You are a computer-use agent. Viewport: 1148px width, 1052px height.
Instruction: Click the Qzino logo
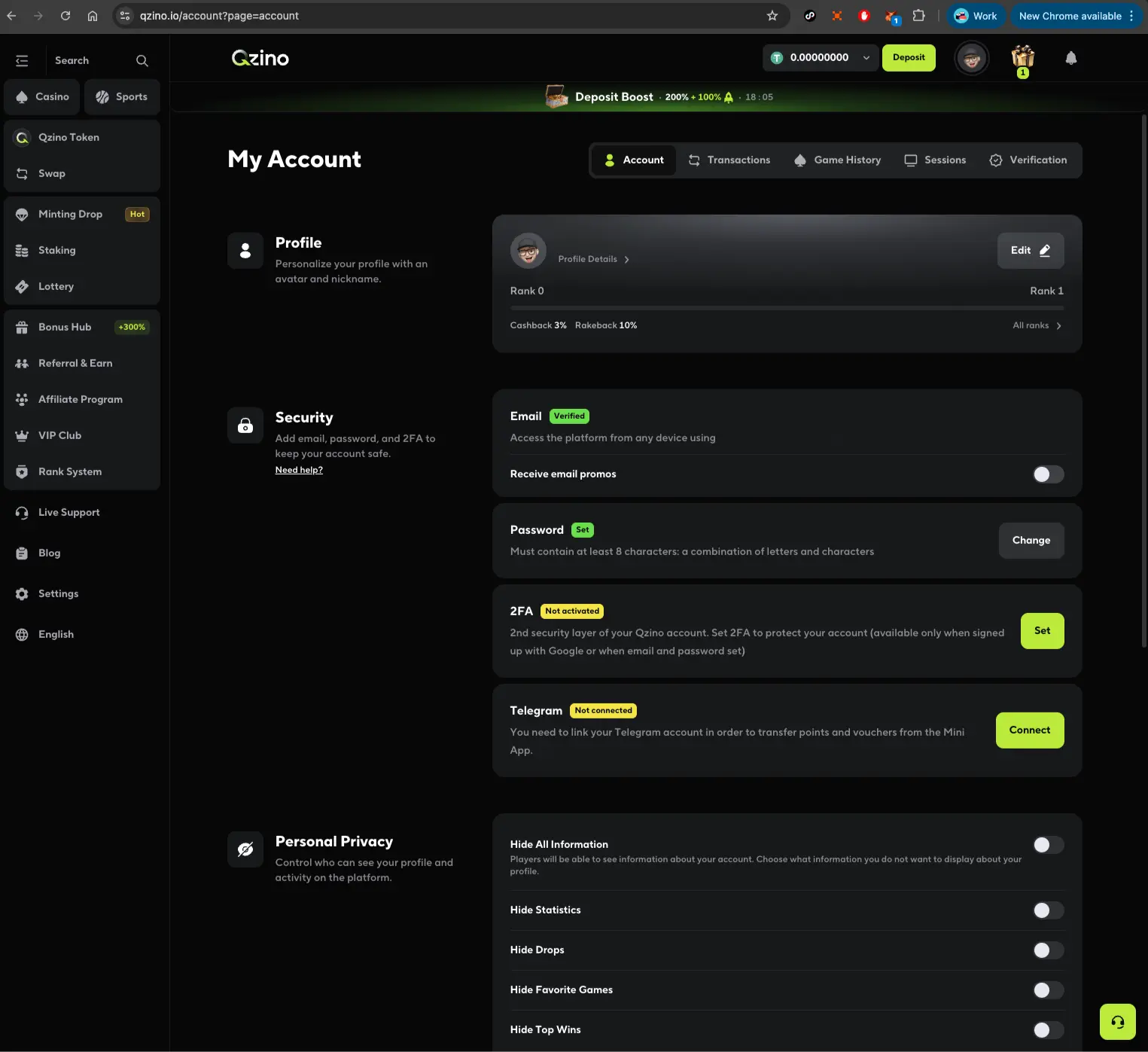pyautogui.click(x=260, y=58)
